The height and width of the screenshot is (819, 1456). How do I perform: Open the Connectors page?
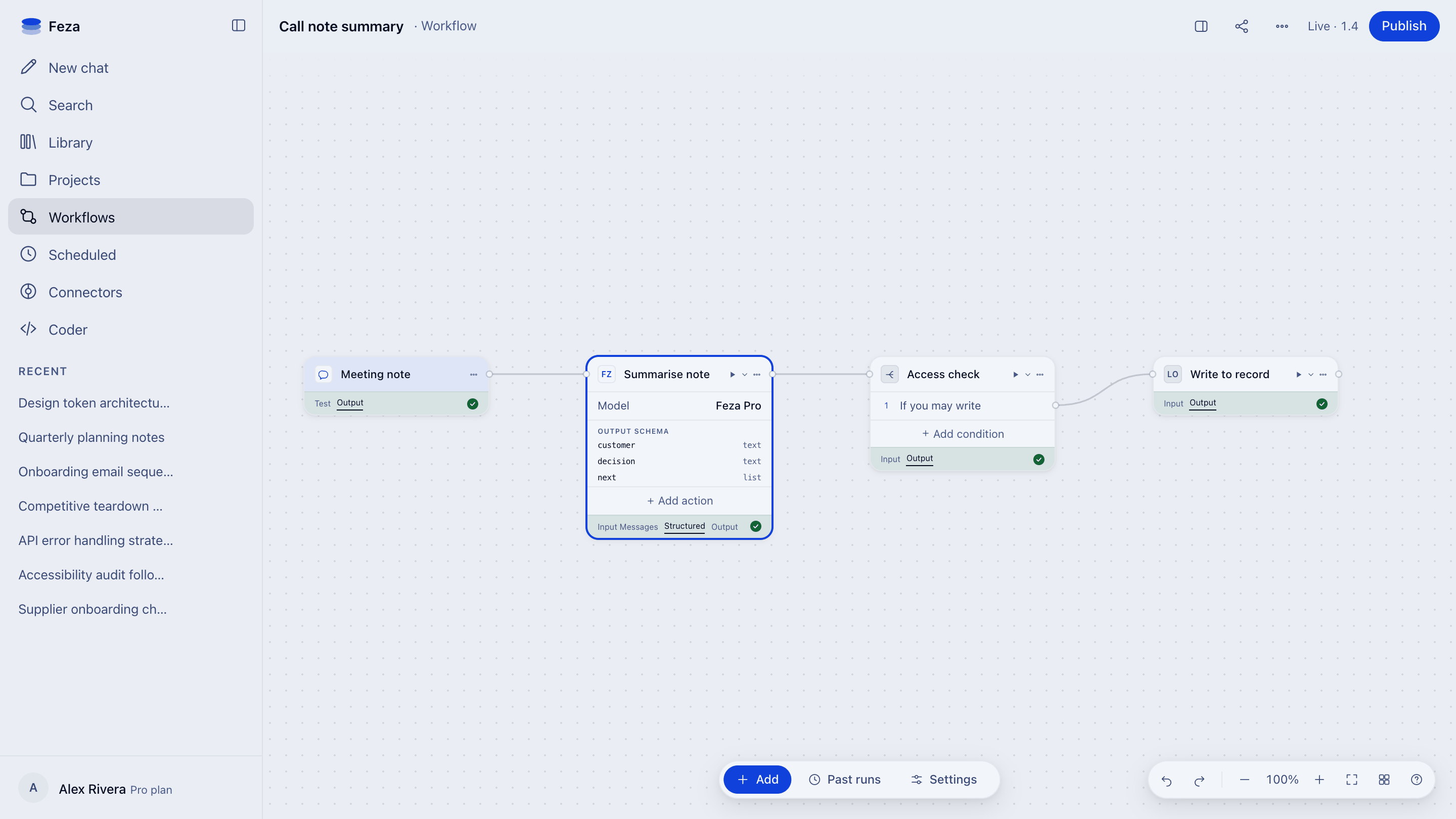coord(130,292)
